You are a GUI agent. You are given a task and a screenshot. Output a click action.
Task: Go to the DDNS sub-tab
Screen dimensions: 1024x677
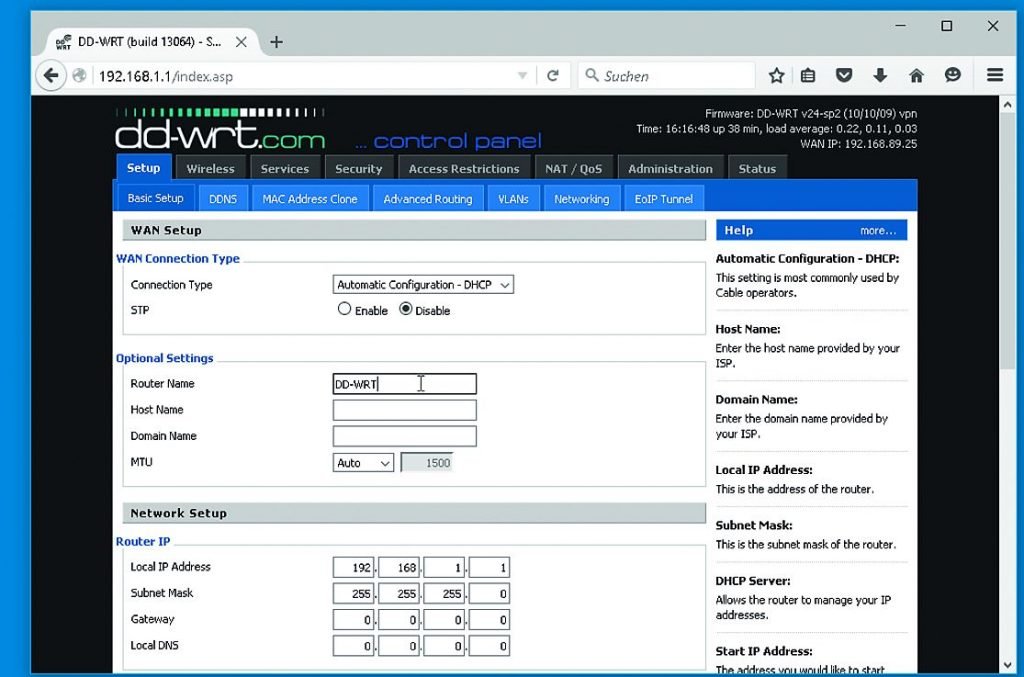pyautogui.click(x=223, y=199)
